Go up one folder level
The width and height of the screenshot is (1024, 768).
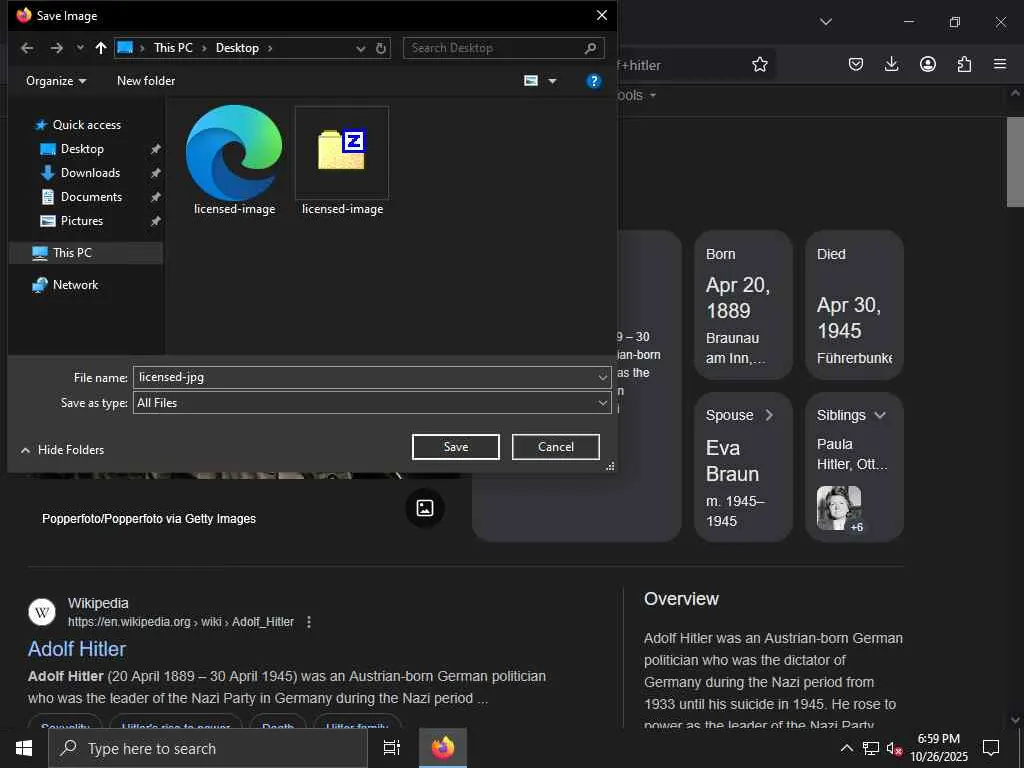click(x=101, y=48)
